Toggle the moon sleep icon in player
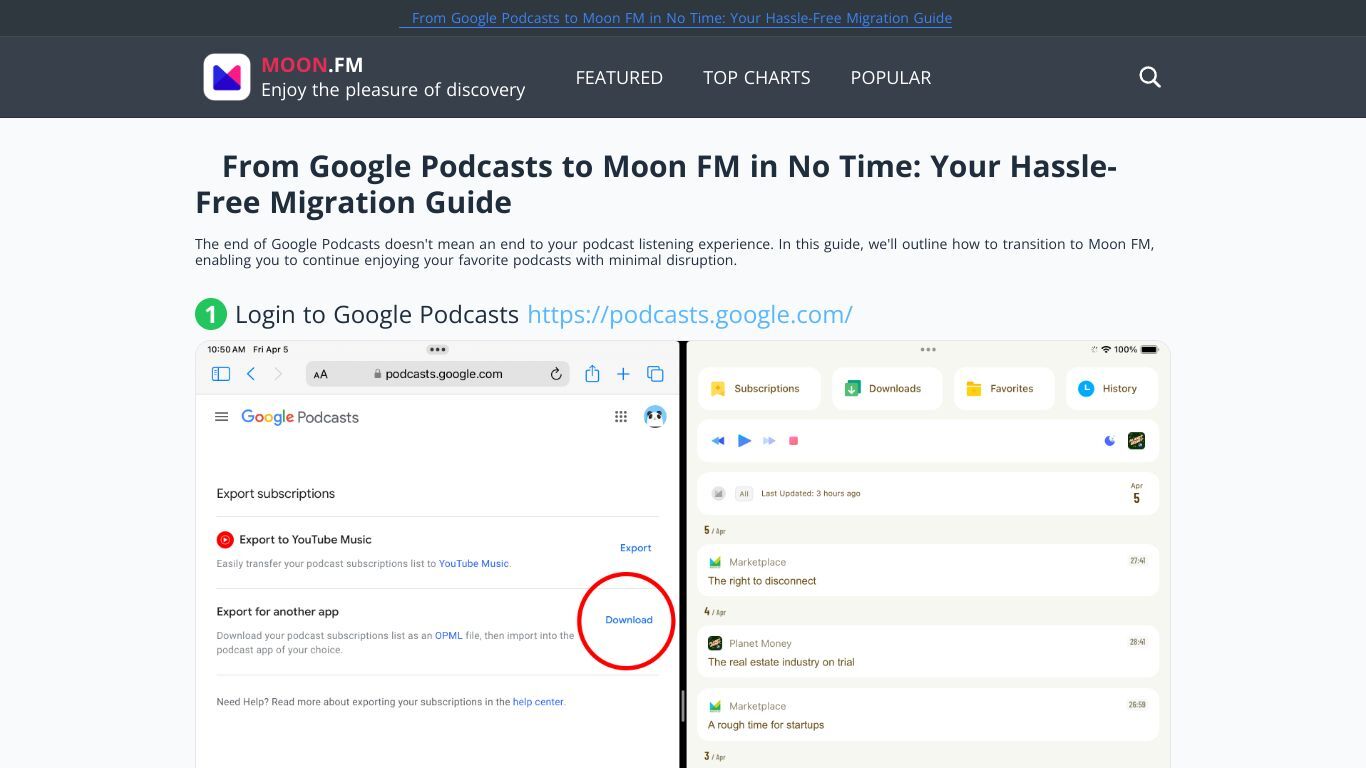 [x=1110, y=441]
